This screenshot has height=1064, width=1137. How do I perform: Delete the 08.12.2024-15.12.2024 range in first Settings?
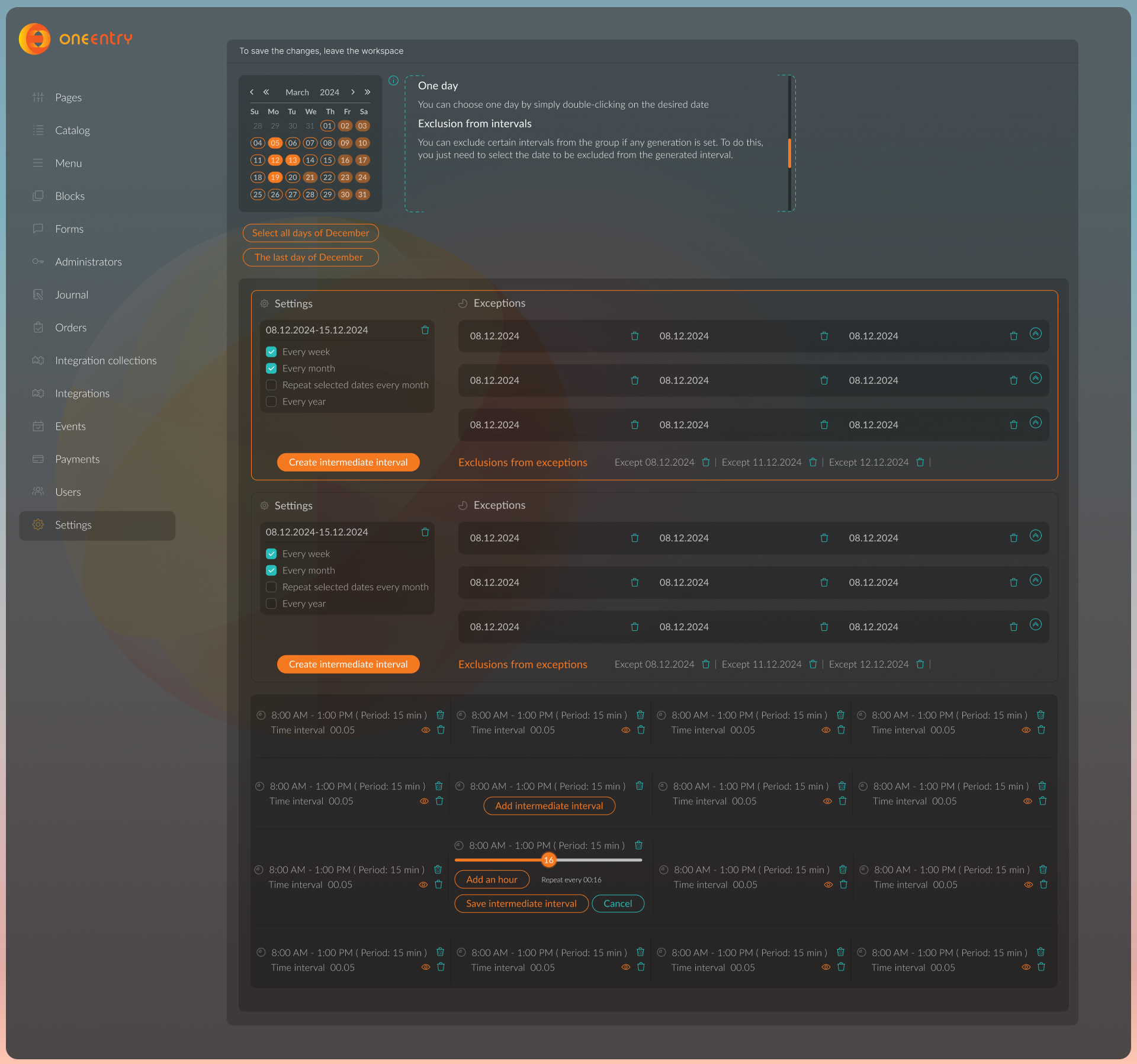point(425,330)
